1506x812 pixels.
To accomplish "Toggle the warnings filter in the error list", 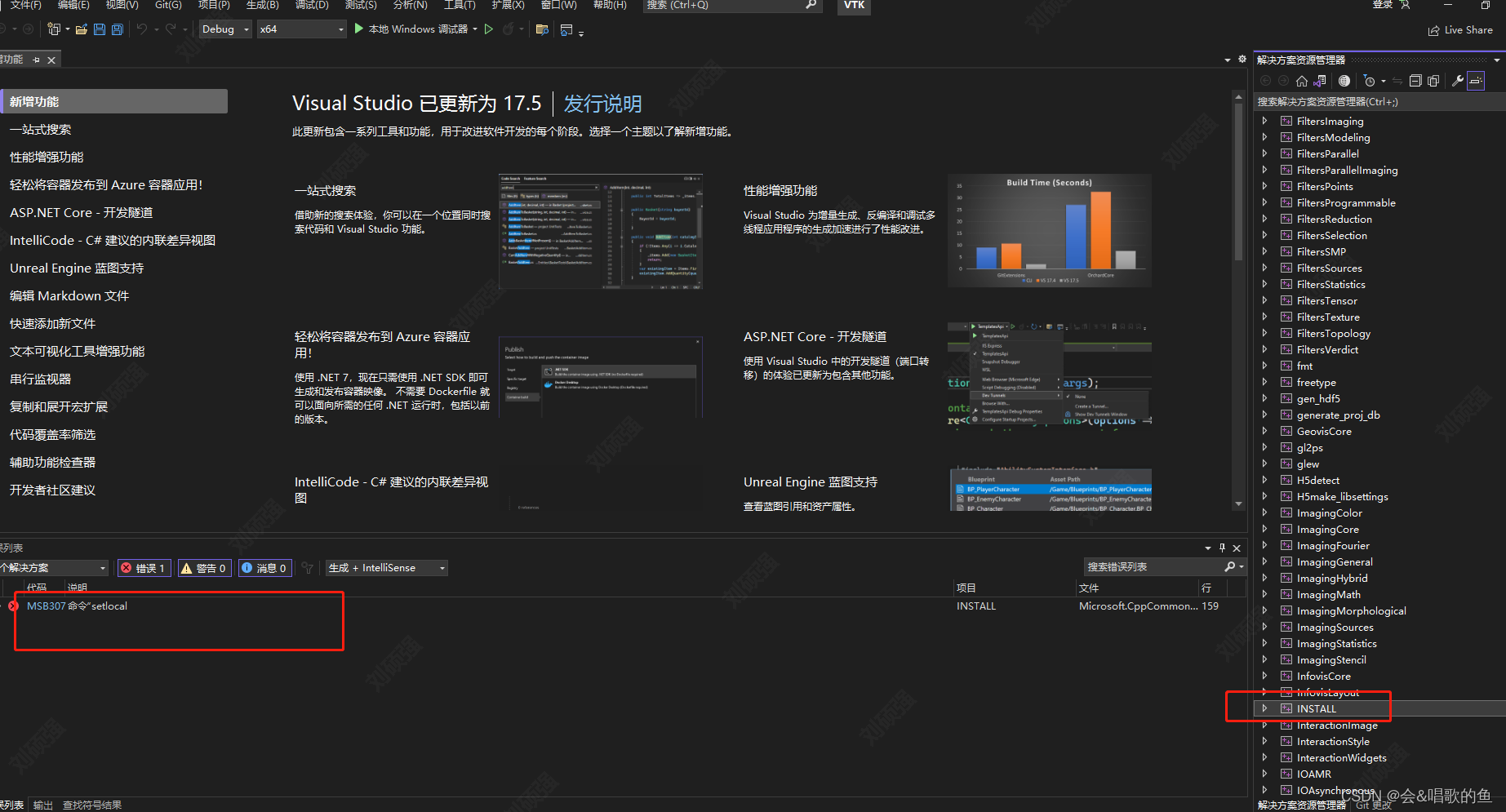I will pos(204,568).
